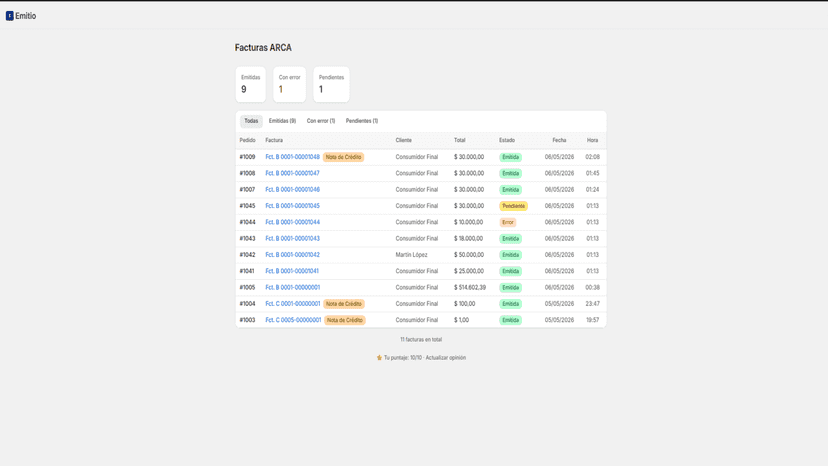Click the Total column header
The image size is (828, 466).
[460, 141]
